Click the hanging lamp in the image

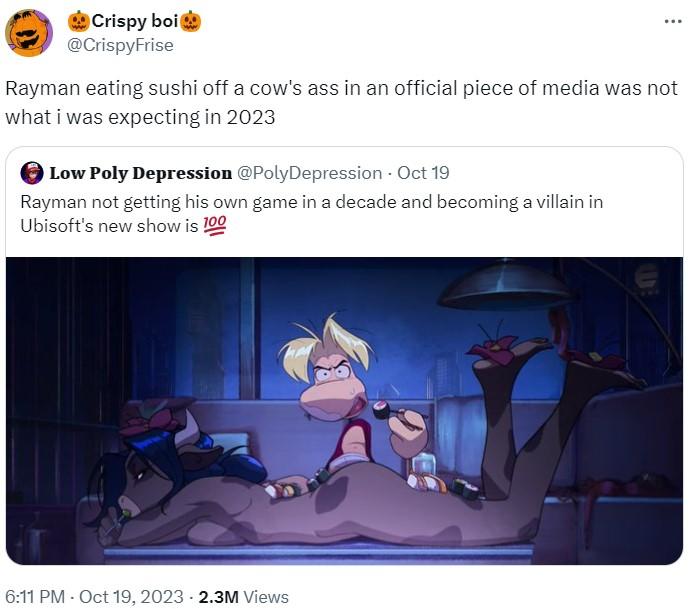click(506, 287)
